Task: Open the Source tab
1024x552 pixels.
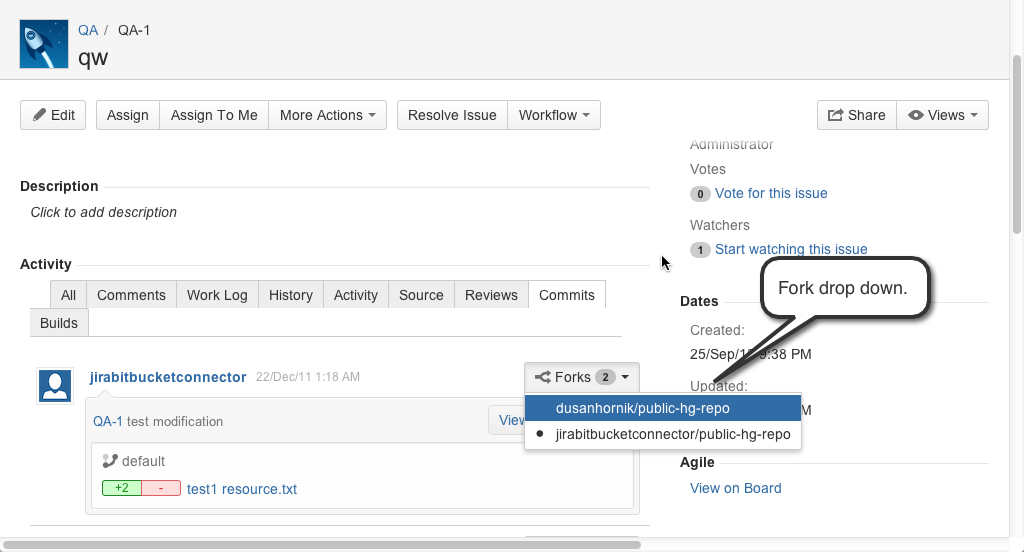Action: pos(421,295)
